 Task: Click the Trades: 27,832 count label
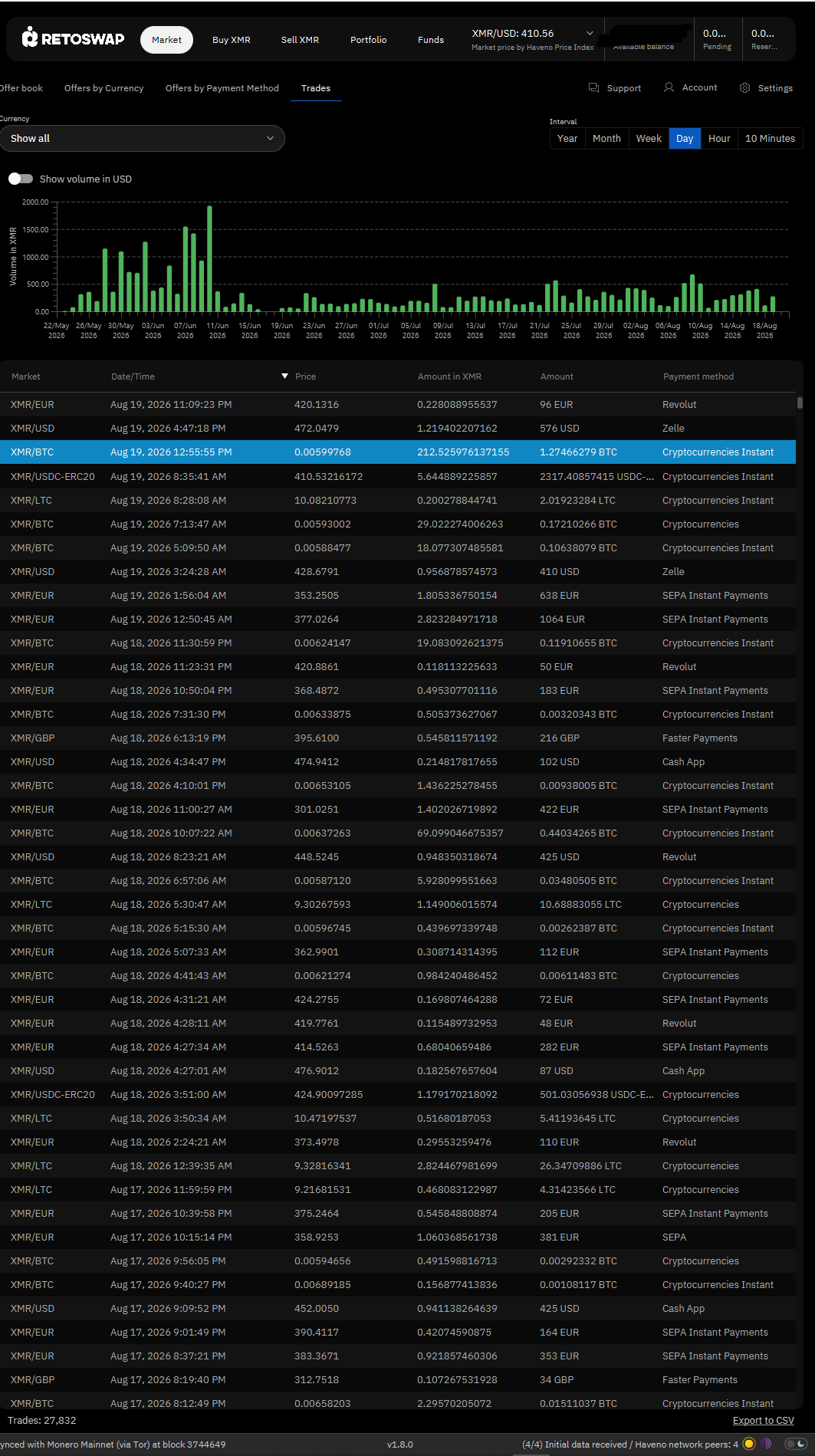[42, 1420]
